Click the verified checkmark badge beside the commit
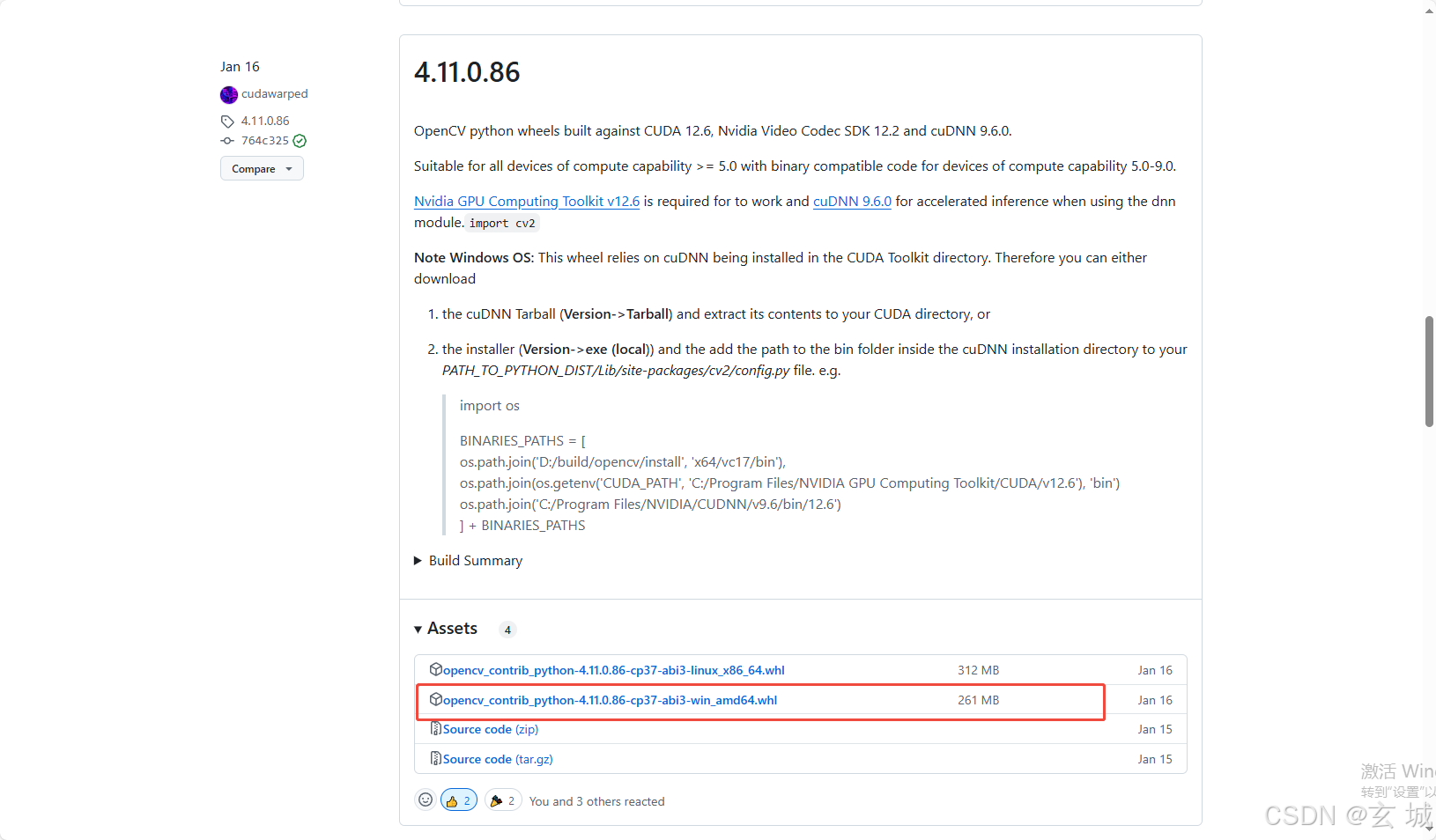This screenshot has width=1436, height=840. [x=299, y=140]
